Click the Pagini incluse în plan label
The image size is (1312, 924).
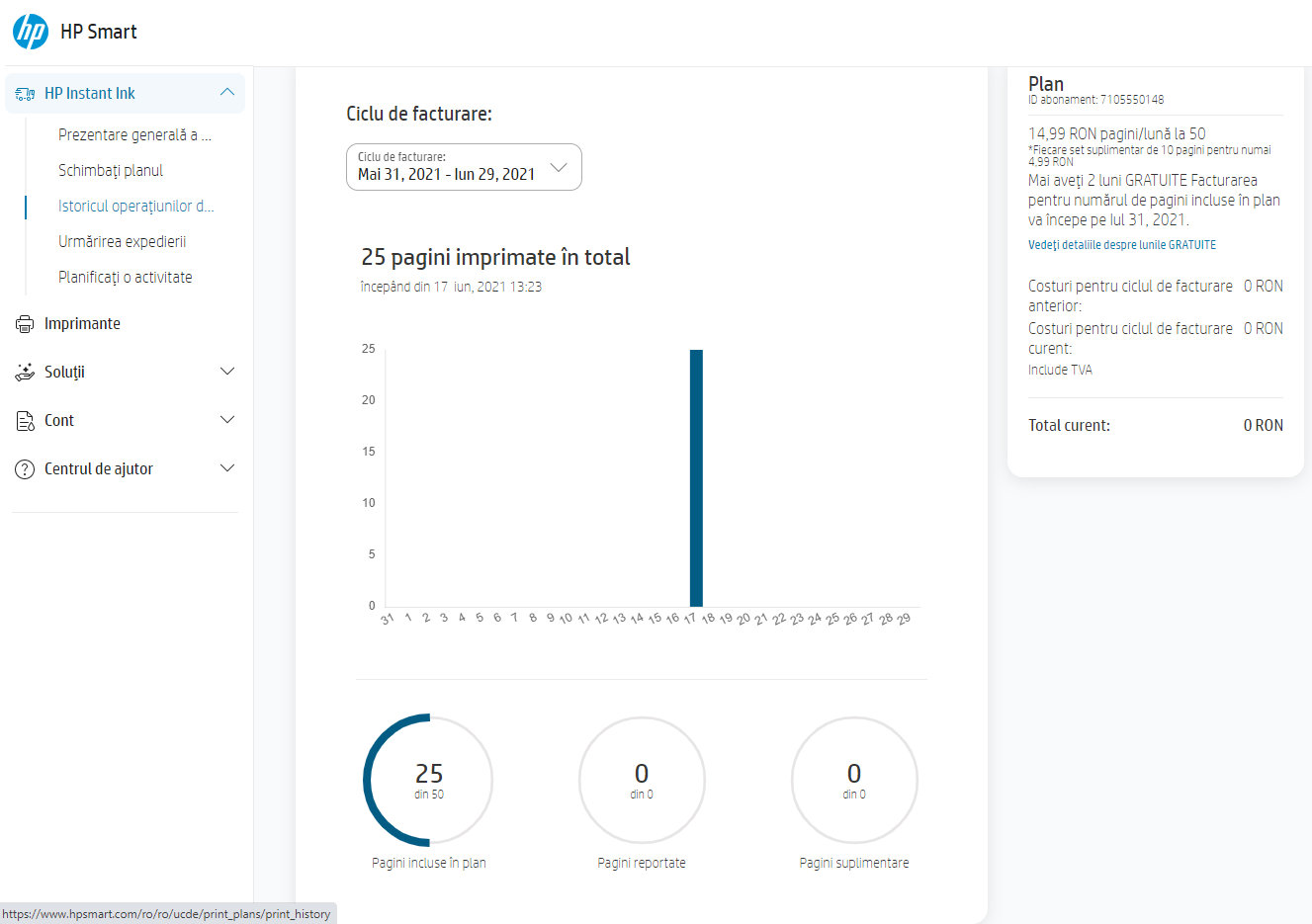point(429,863)
